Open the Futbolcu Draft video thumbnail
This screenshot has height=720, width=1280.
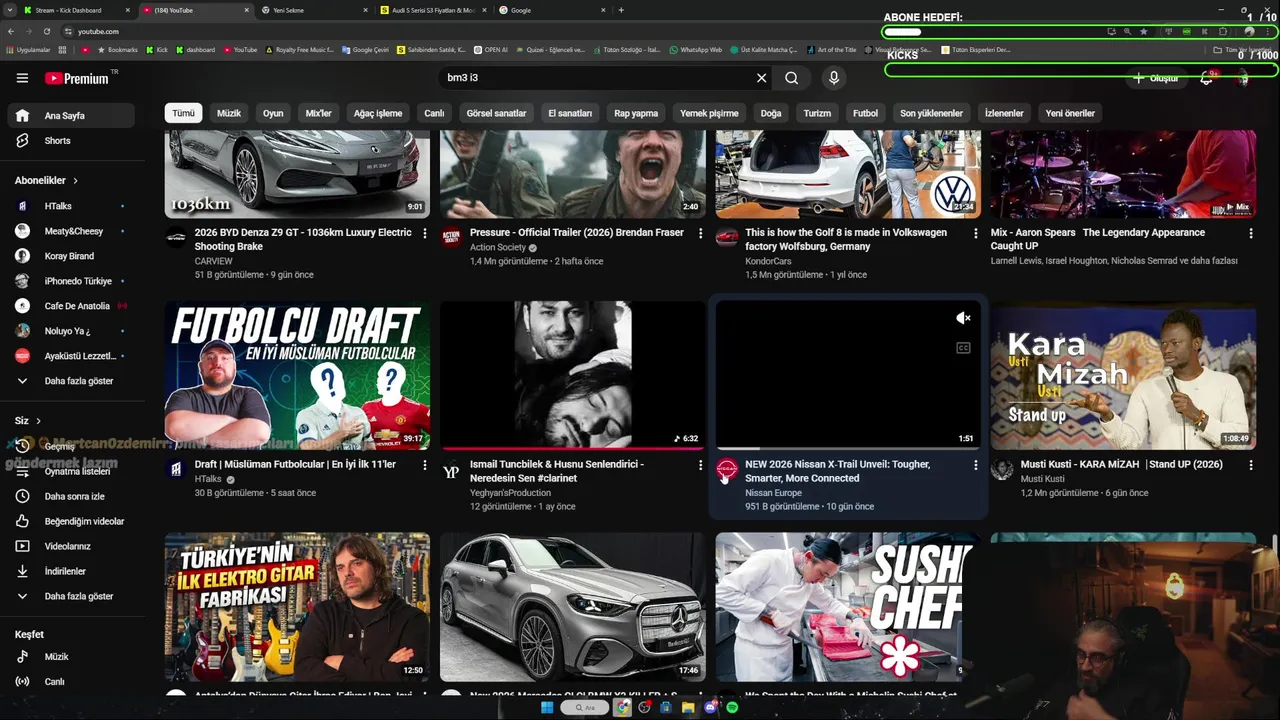(x=297, y=375)
